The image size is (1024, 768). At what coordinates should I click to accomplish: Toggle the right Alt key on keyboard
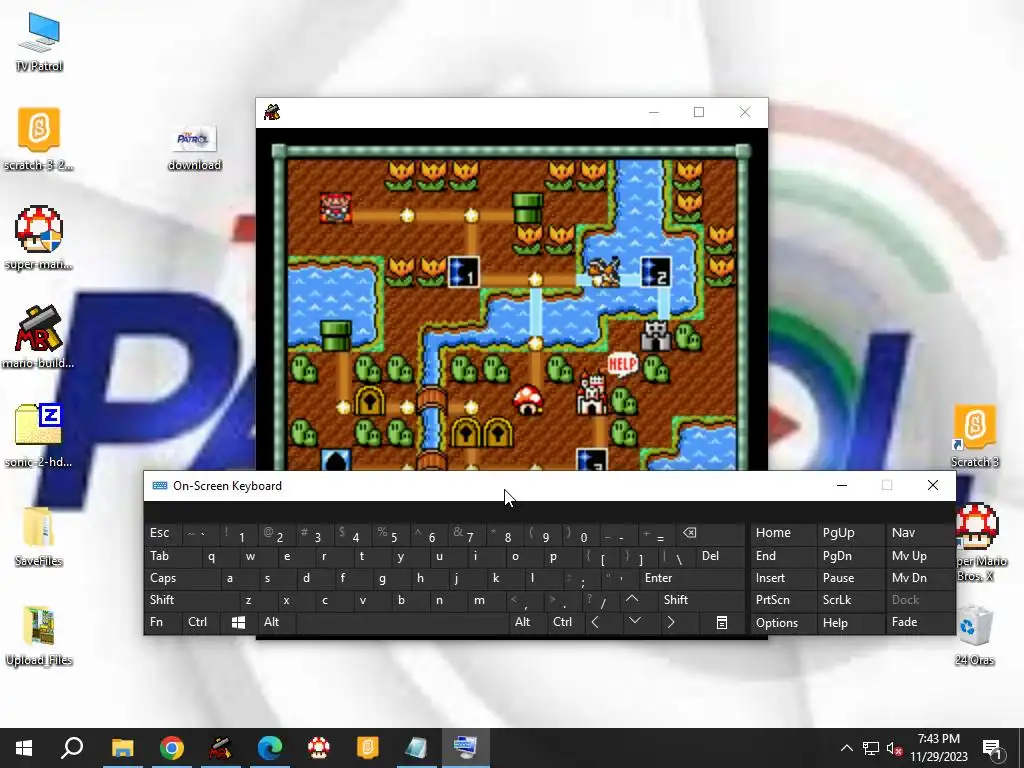click(x=527, y=622)
